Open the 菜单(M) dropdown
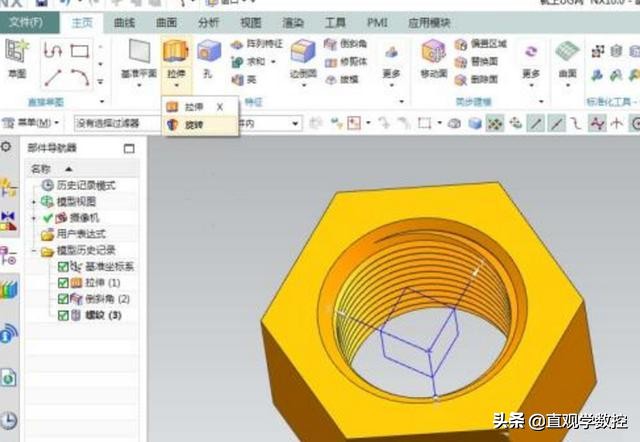This screenshot has height=442, width=640. [31, 122]
